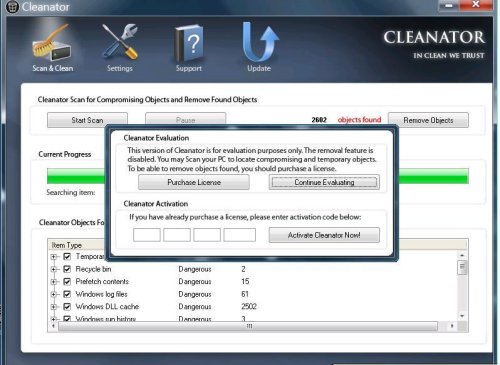Image resolution: width=500 pixels, height=365 pixels.
Task: Click Dangerous in the Recycle bin row
Action: click(x=195, y=269)
